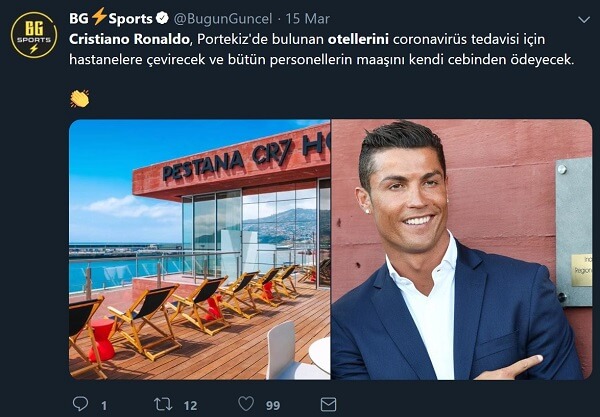Click the blue verified badge
The width and height of the screenshot is (600, 417).
click(x=163, y=18)
